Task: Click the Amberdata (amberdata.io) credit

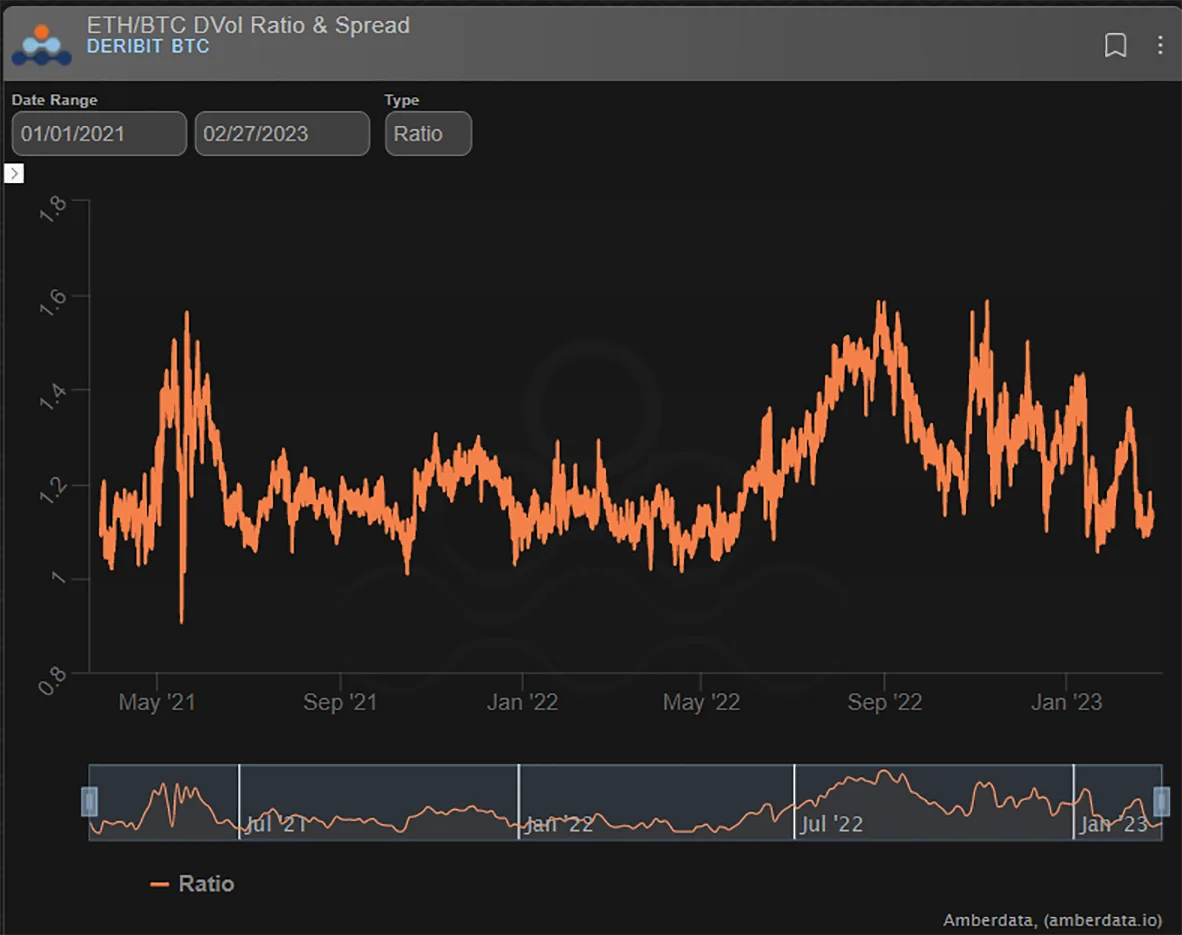Action: (1052, 920)
